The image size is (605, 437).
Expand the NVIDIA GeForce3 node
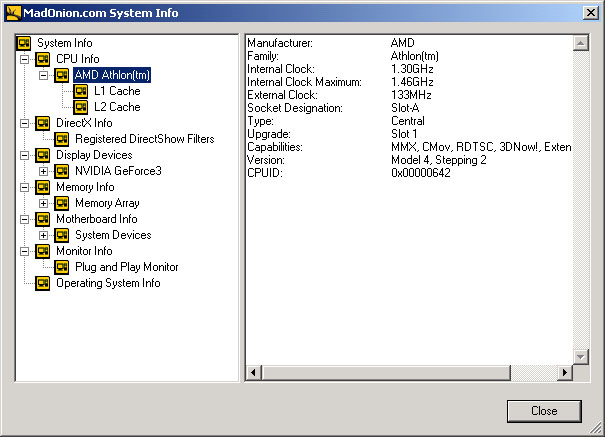pyautogui.click(x=44, y=171)
